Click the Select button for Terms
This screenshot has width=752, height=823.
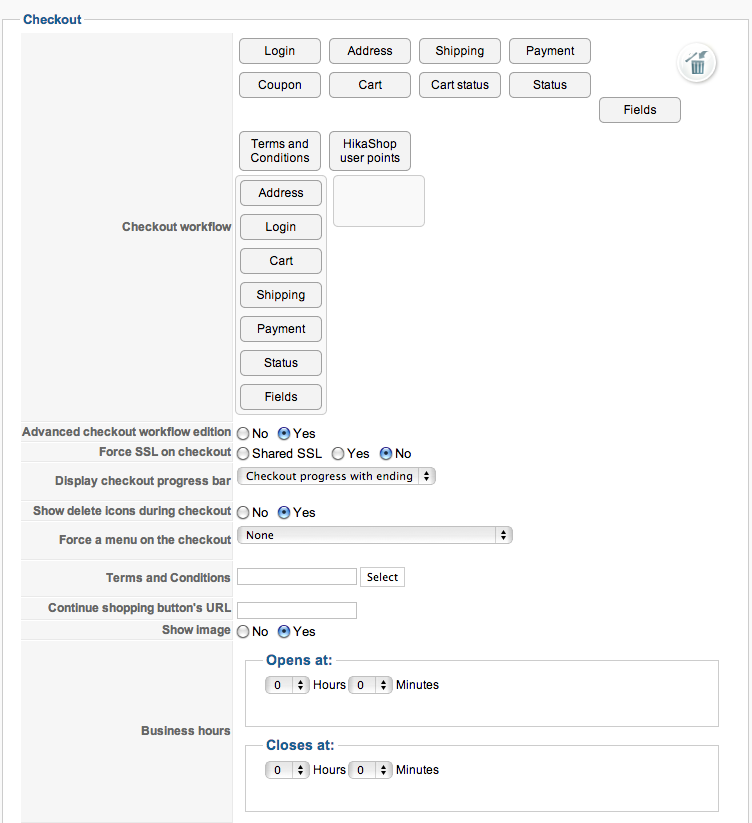(382, 577)
